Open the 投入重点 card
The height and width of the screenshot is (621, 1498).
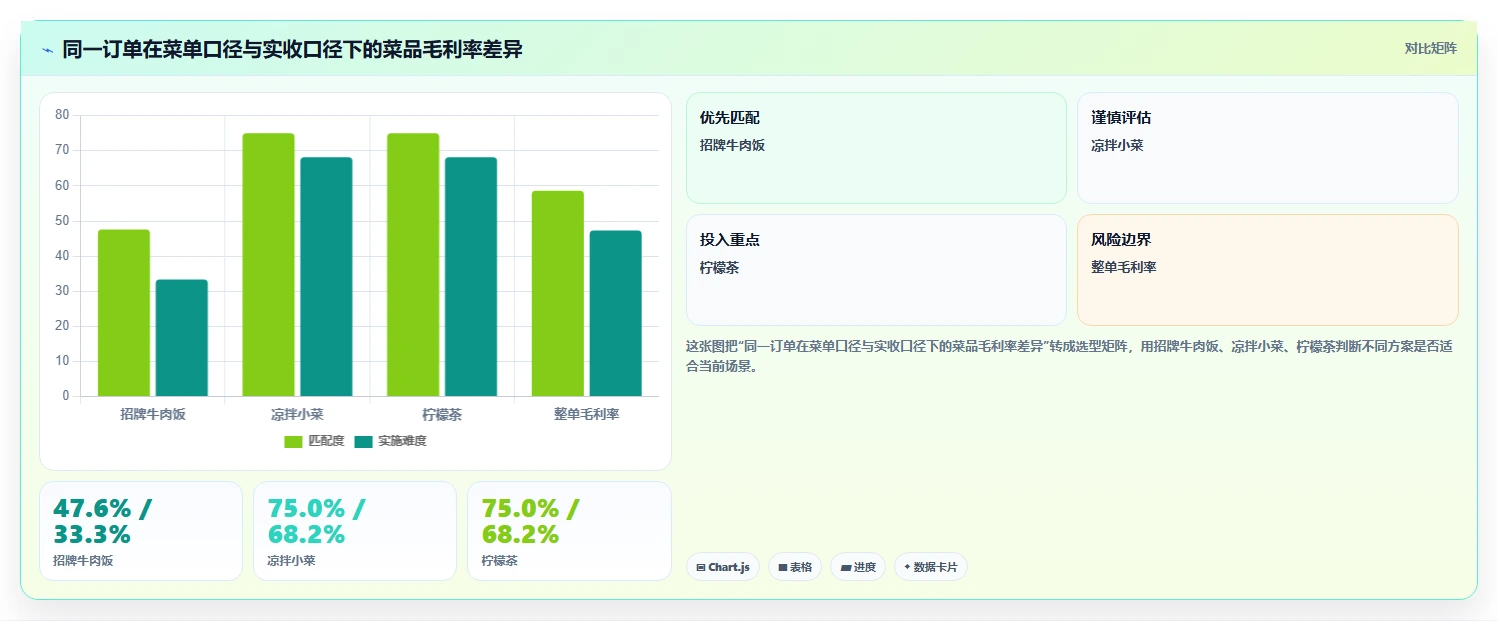point(876,270)
